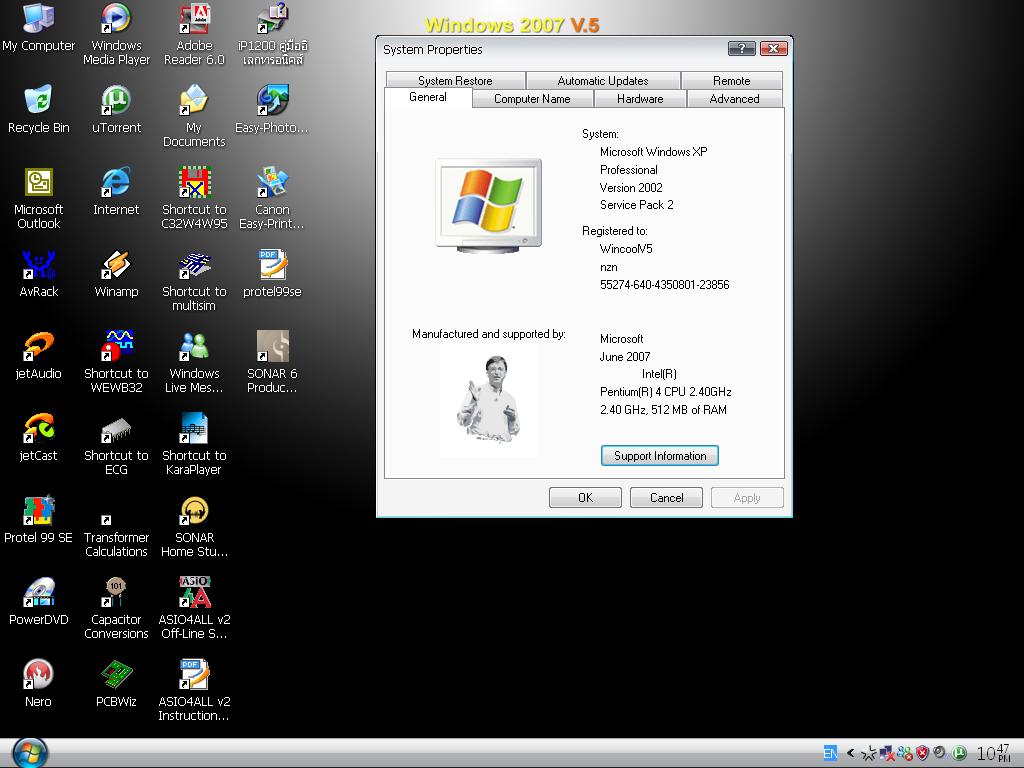
Task: Select the Shortcut to WEWB32 icon
Action: click(116, 362)
